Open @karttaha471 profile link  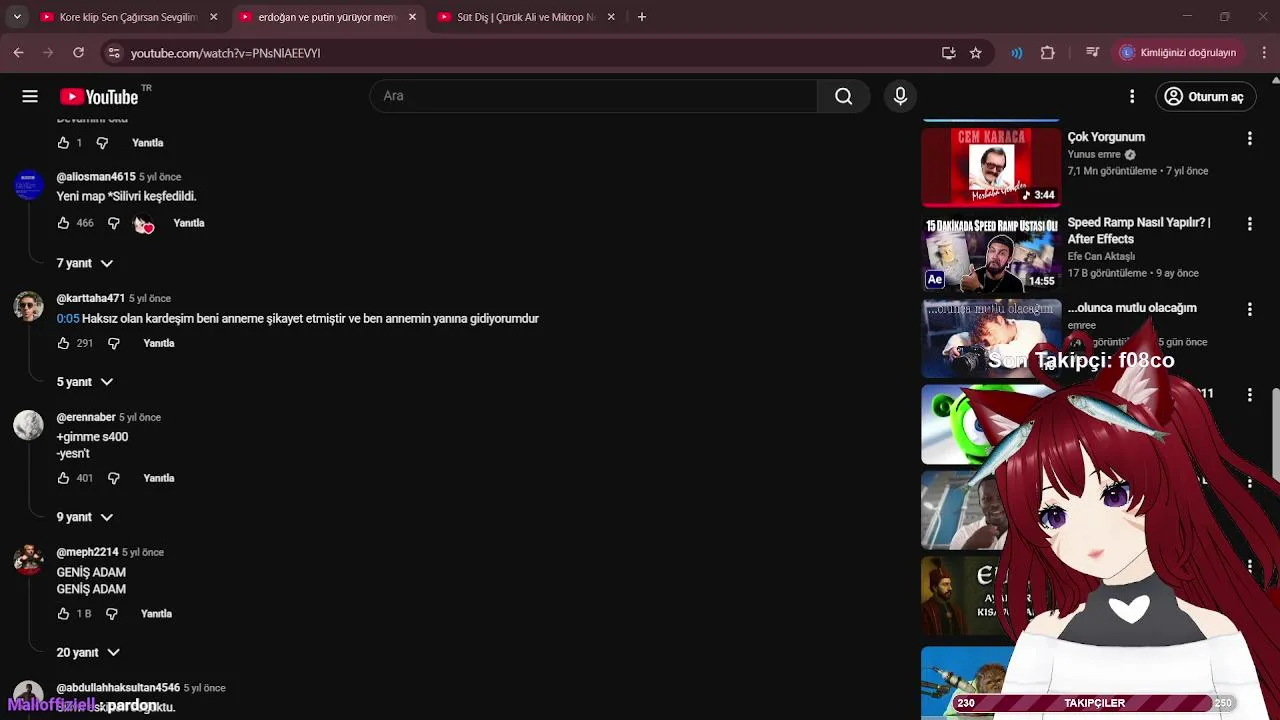point(91,298)
